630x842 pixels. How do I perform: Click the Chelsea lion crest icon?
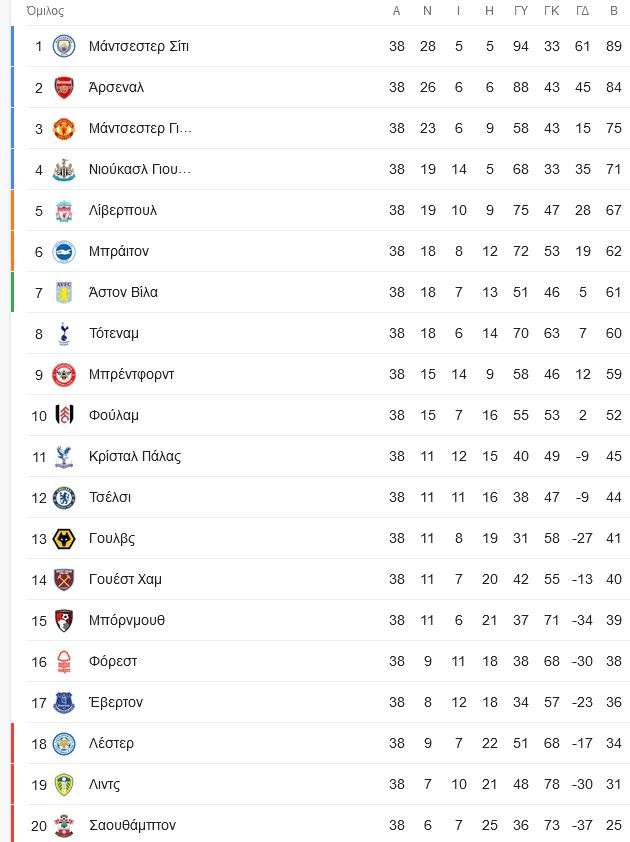click(x=64, y=498)
